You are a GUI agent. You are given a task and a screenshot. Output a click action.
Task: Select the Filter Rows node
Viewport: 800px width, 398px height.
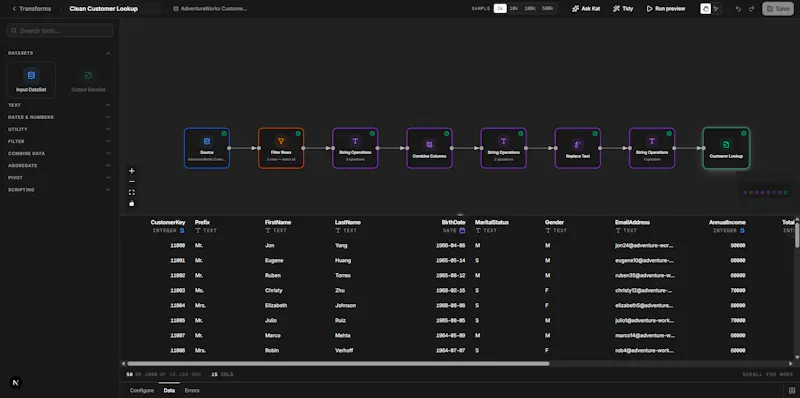281,148
